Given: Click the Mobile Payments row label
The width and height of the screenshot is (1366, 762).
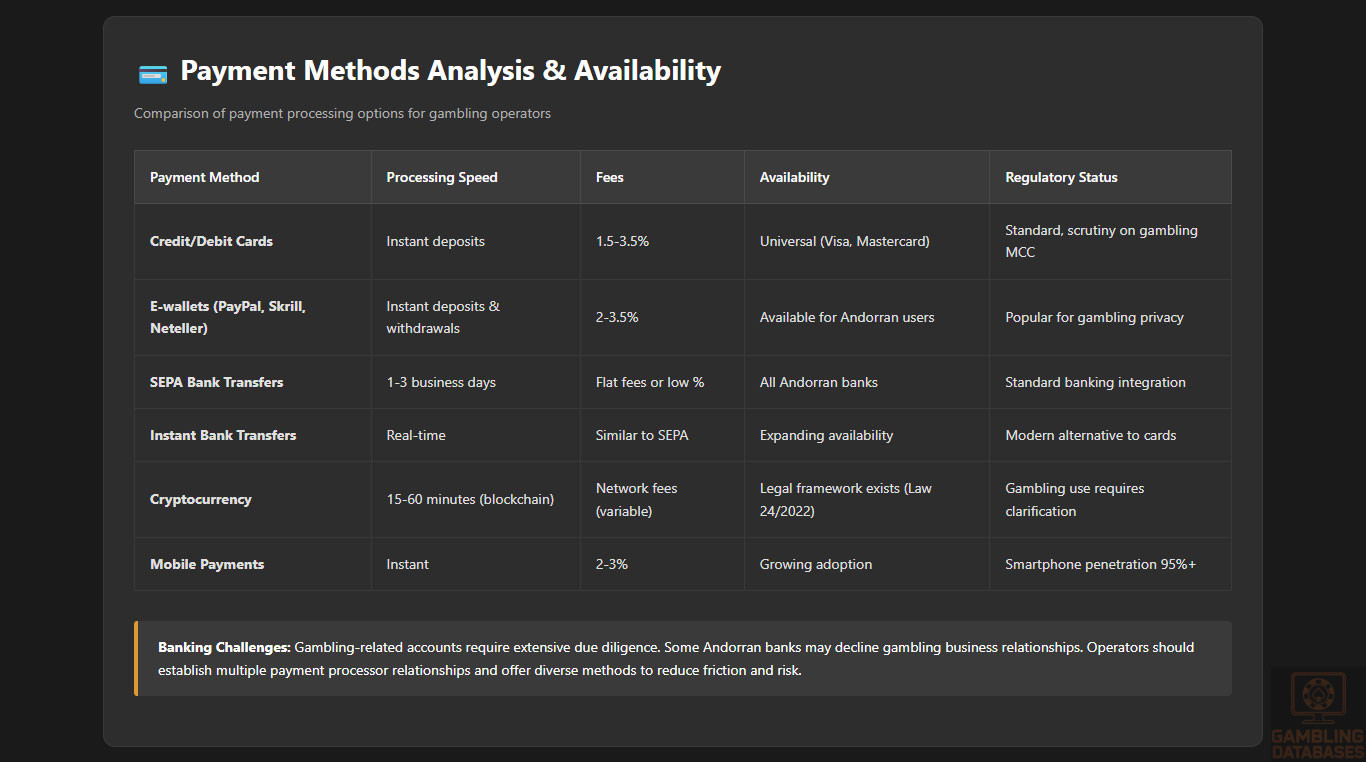Looking at the screenshot, I should 207,564.
